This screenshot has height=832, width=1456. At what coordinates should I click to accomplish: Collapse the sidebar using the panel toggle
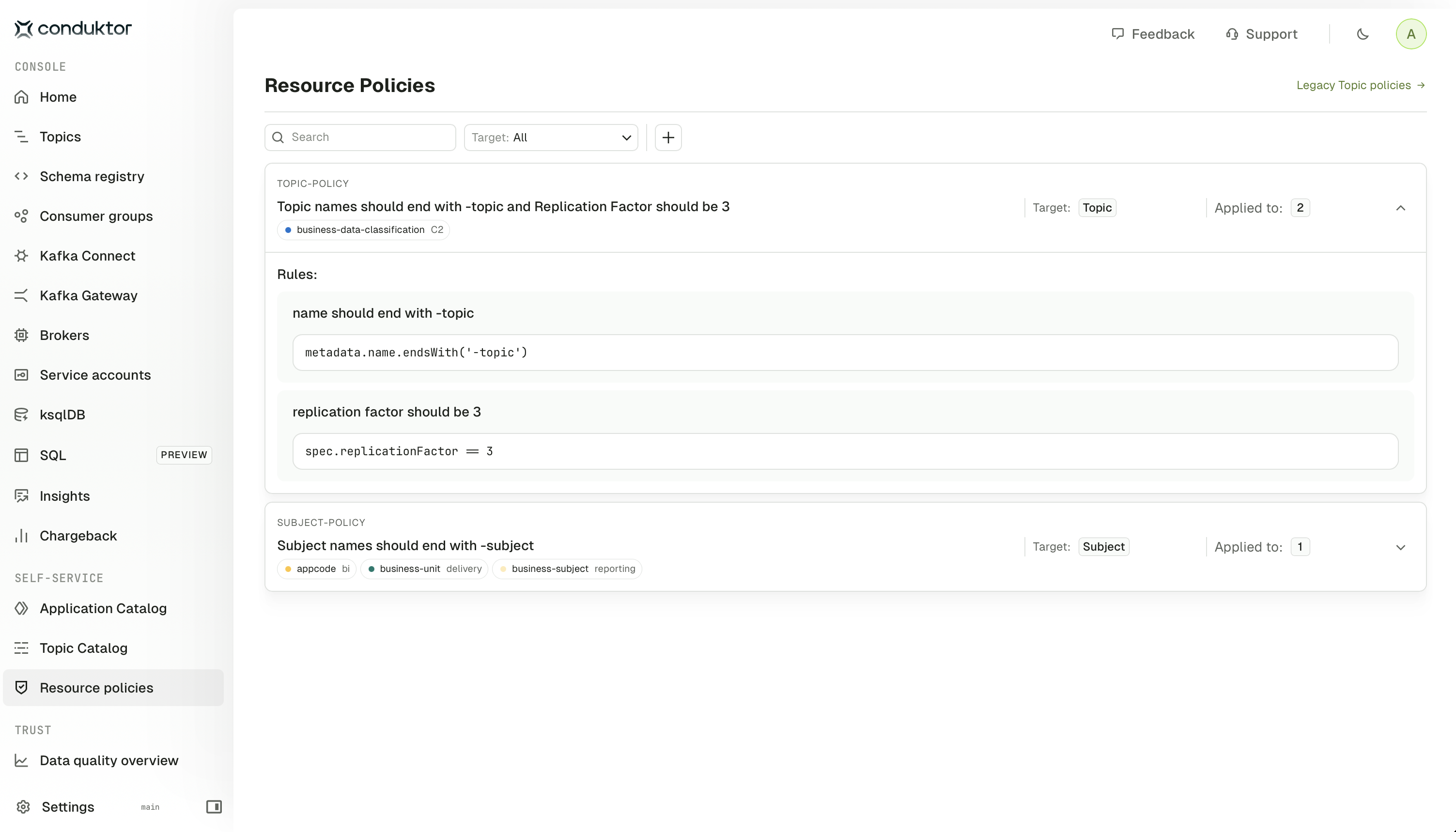[214, 807]
